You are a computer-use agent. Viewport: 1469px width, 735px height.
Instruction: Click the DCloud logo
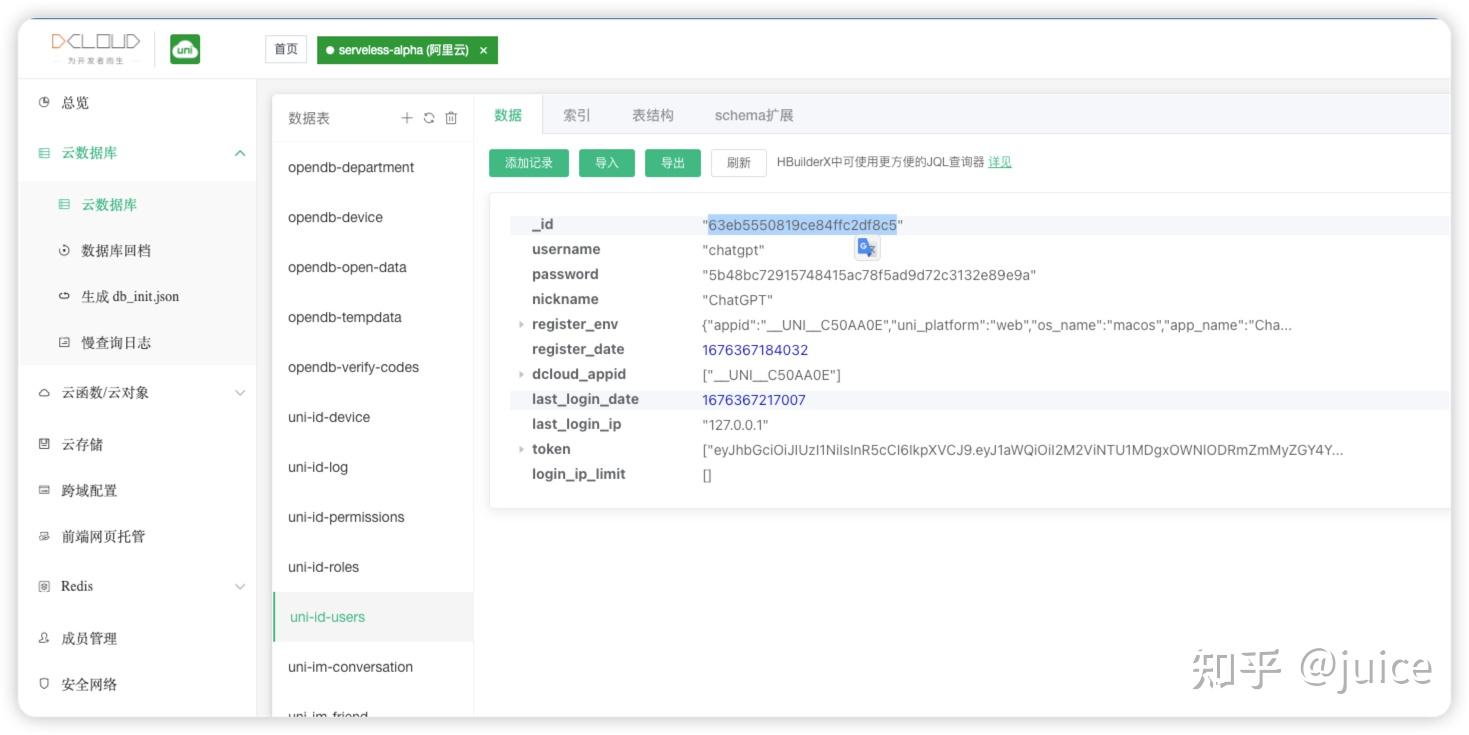(x=96, y=48)
